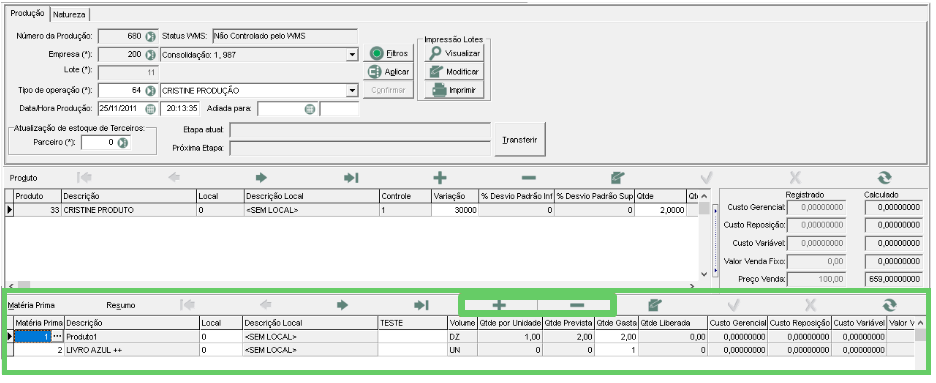Refresh the Matéria Prima grid

tap(889, 305)
